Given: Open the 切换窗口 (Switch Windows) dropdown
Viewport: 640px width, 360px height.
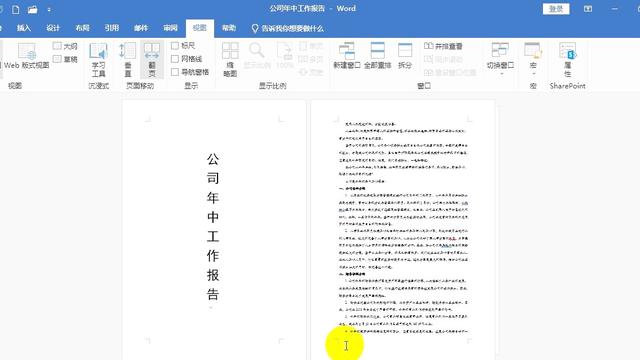Looking at the screenshot, I should click(x=500, y=60).
